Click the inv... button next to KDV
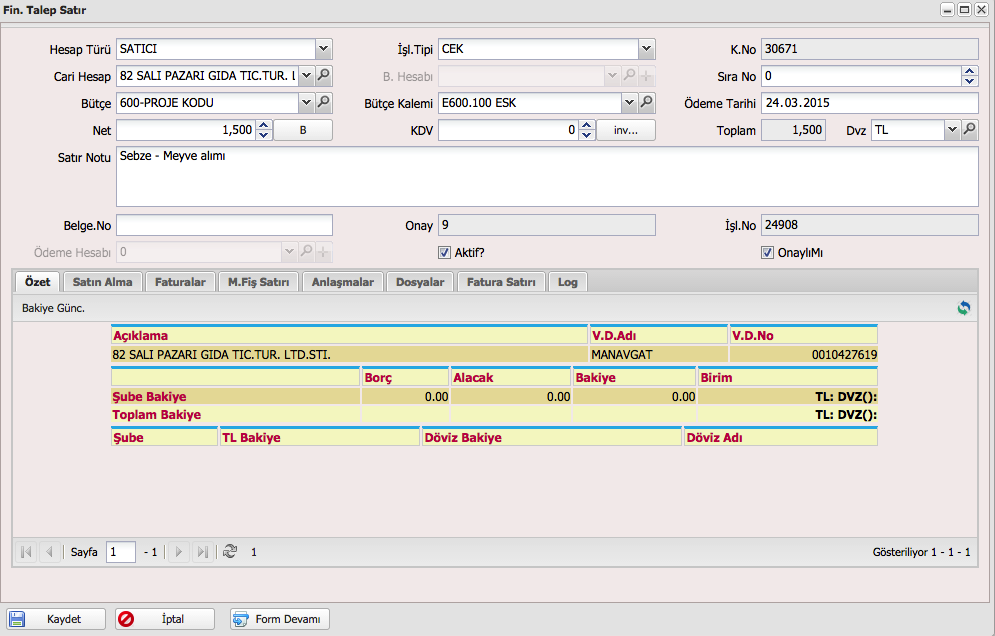The image size is (995, 636). 626,130
